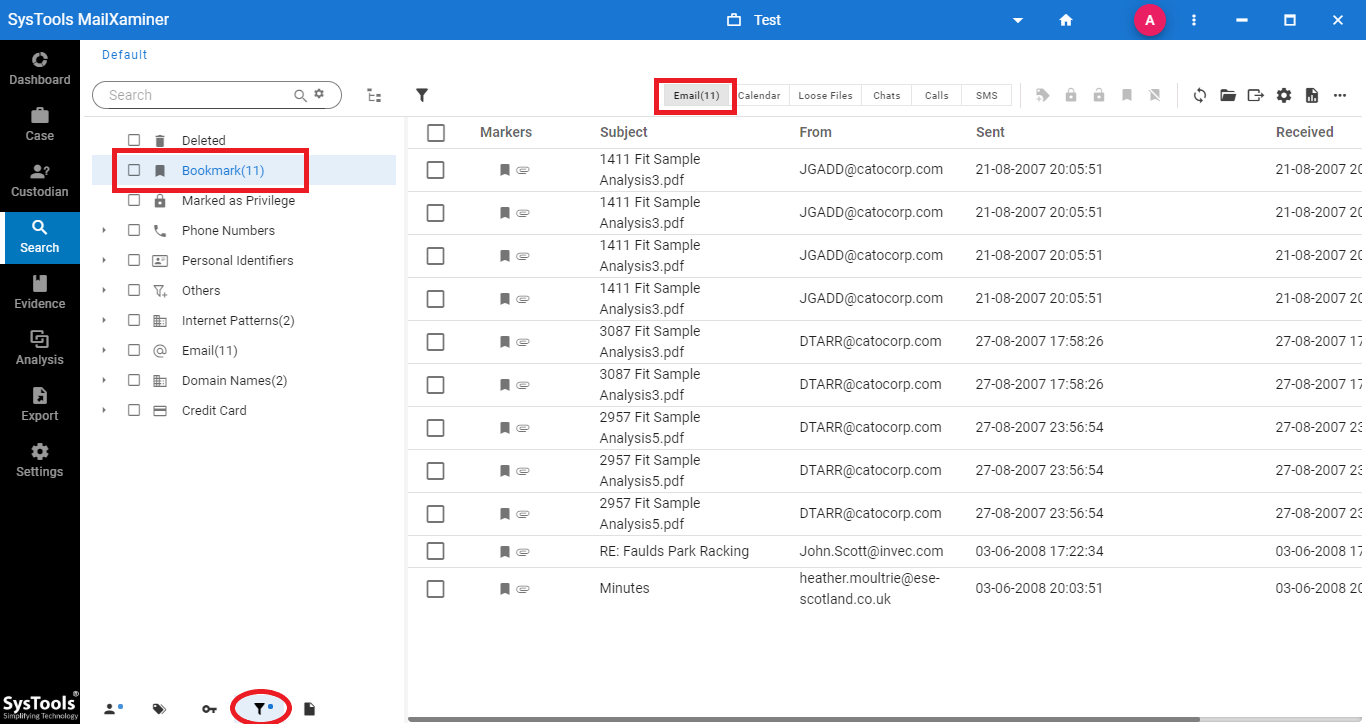
Task: Sort by the From column header
Action: click(816, 132)
